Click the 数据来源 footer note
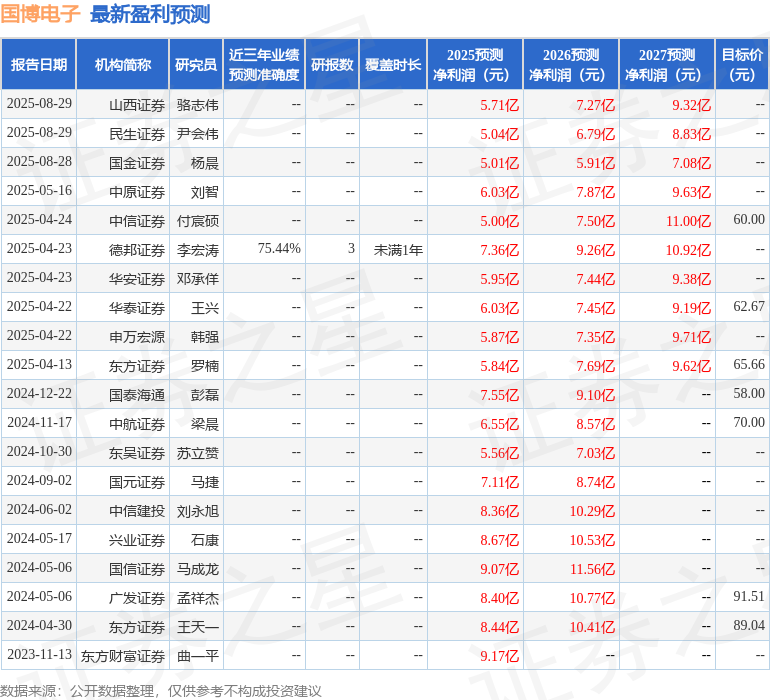The image size is (770, 700). (x=161, y=690)
